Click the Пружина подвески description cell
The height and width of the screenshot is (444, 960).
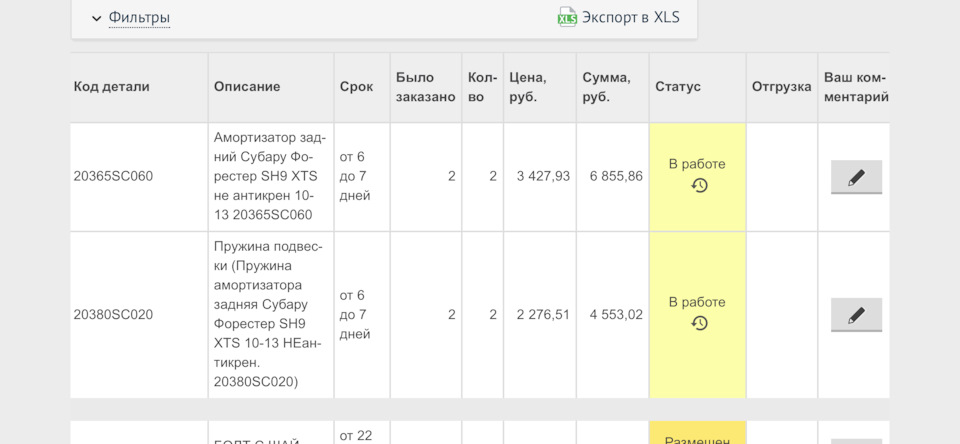point(271,315)
